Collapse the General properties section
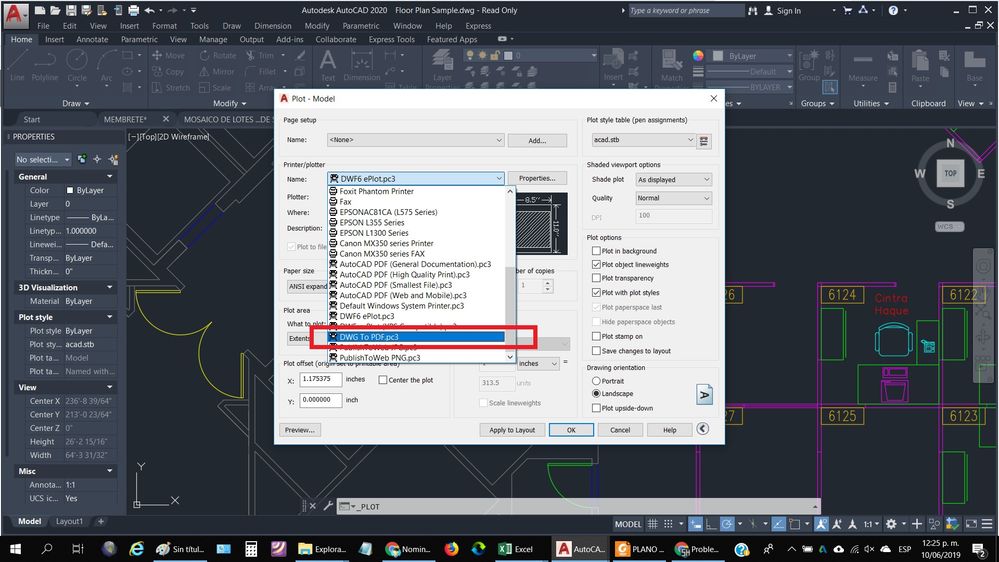 pos(110,177)
